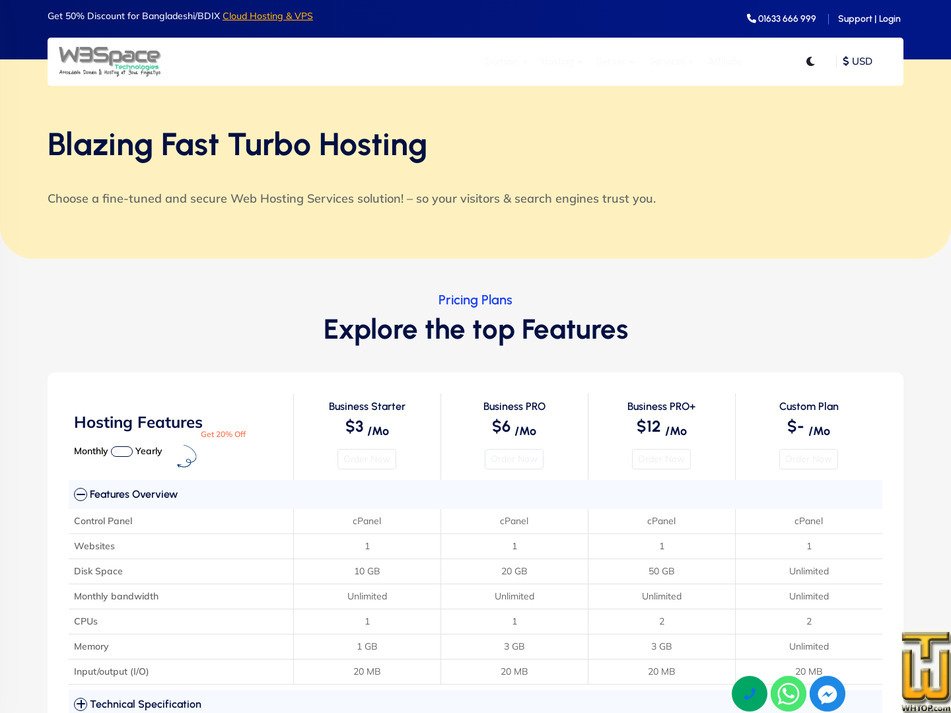Image resolution: width=951 pixels, height=713 pixels.
Task: Click the $3 /Mo price
Action: [x=367, y=427]
